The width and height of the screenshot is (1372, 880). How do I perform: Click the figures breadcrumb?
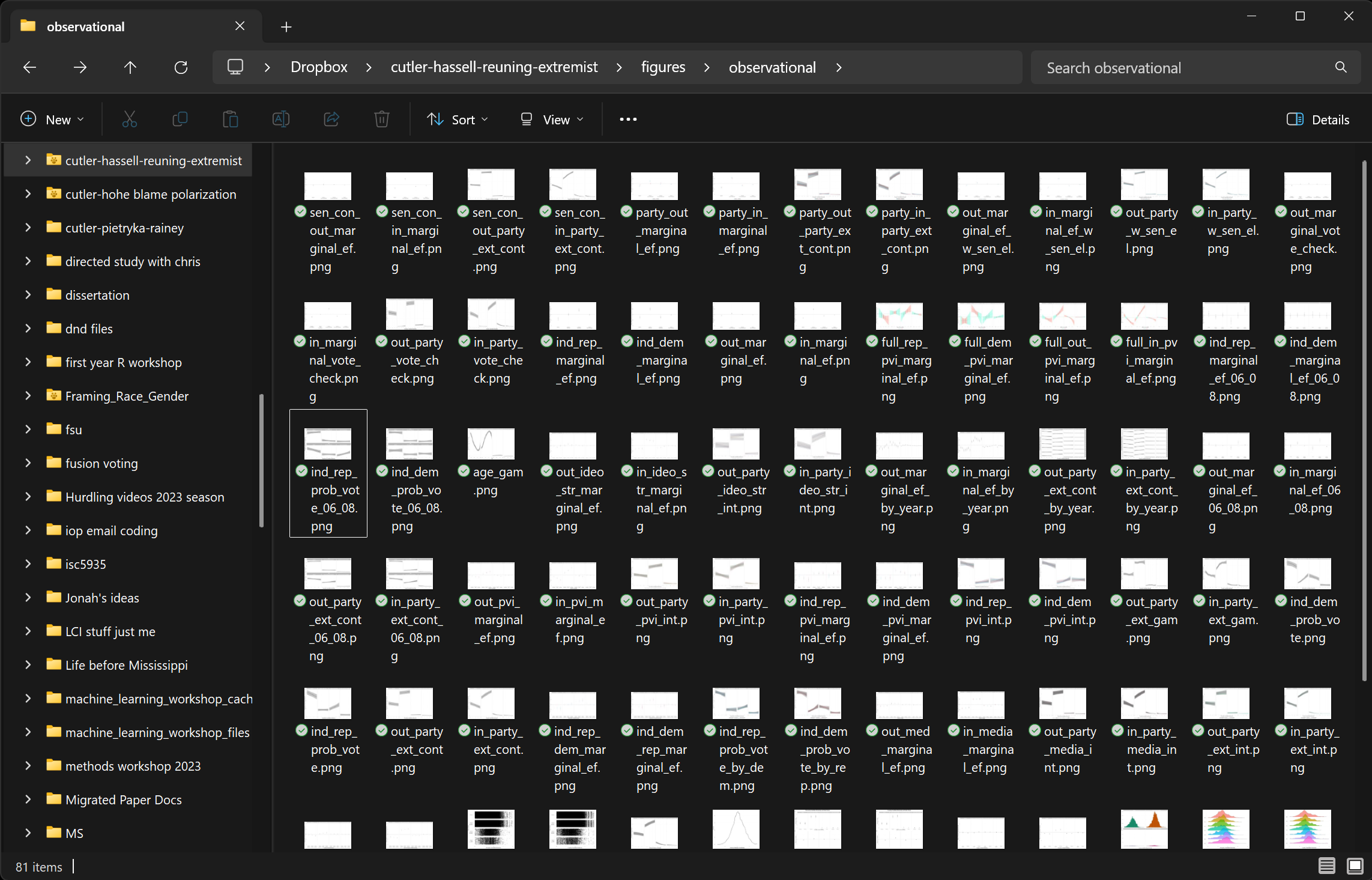(x=663, y=67)
